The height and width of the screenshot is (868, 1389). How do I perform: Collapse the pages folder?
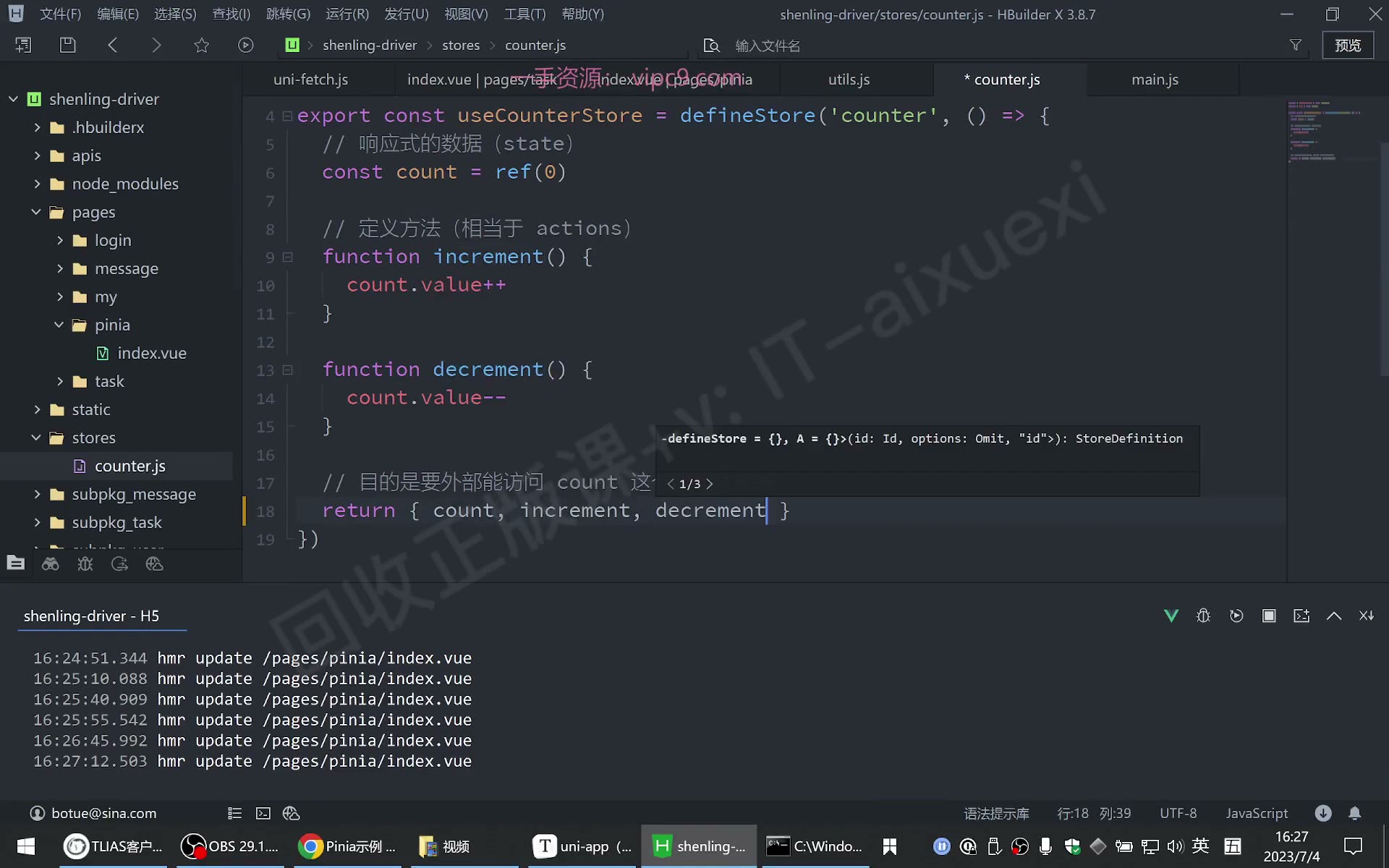click(37, 212)
